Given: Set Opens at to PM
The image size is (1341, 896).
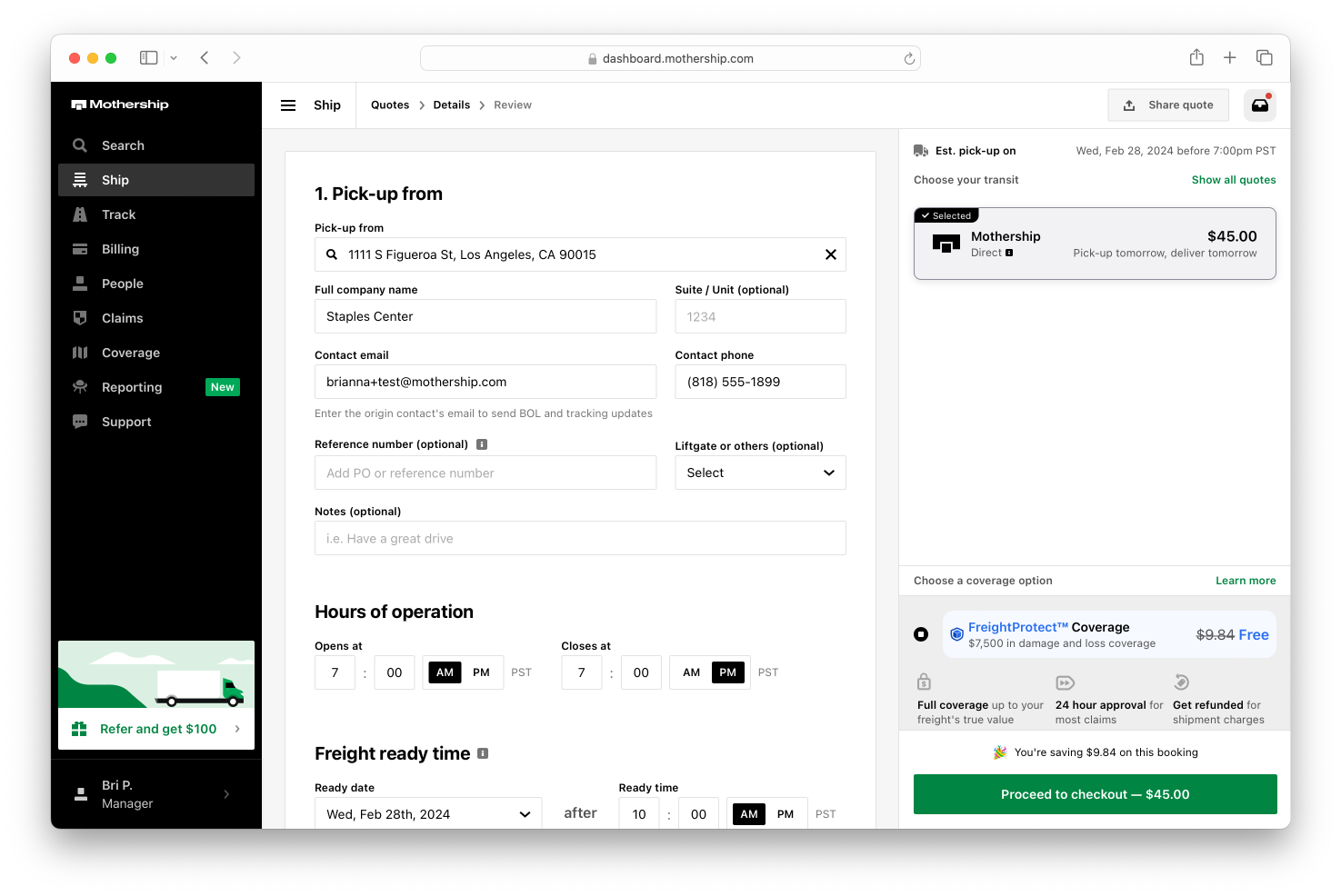Looking at the screenshot, I should tap(482, 672).
